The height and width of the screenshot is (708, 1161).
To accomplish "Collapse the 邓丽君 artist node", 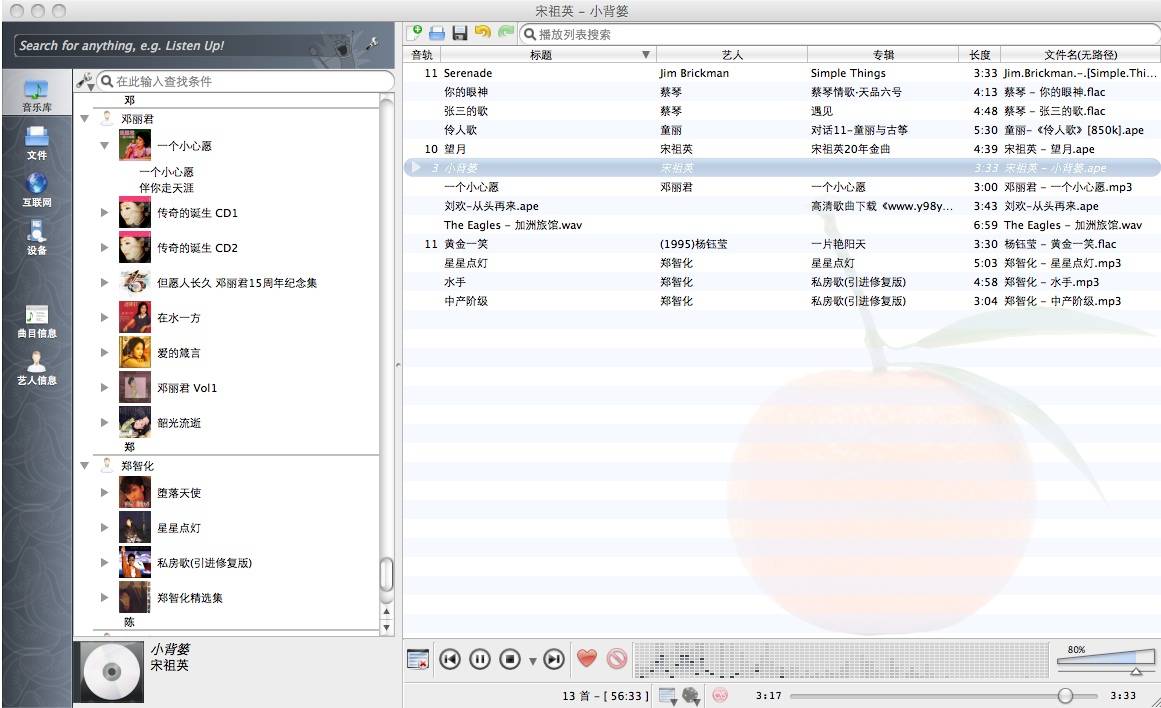I will (85, 118).
